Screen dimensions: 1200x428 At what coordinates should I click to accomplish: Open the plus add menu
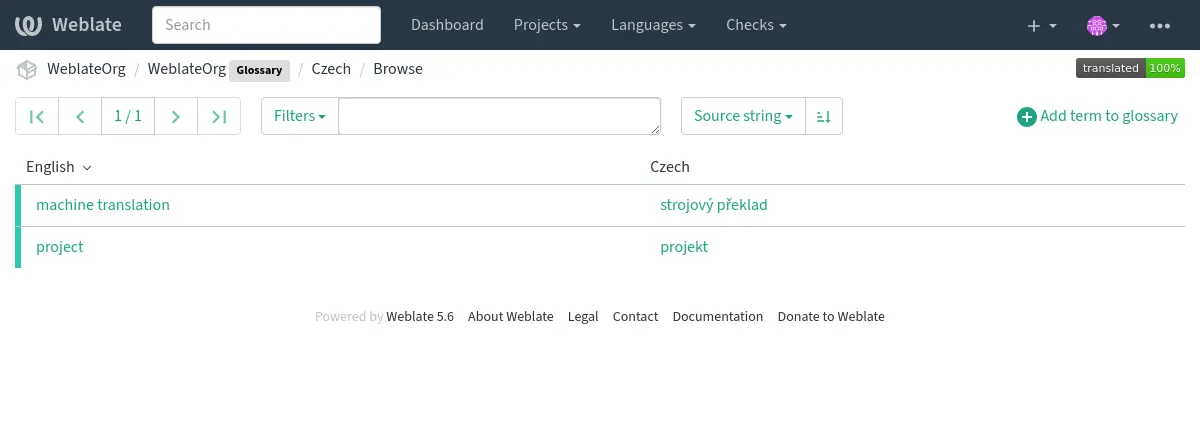click(1042, 25)
